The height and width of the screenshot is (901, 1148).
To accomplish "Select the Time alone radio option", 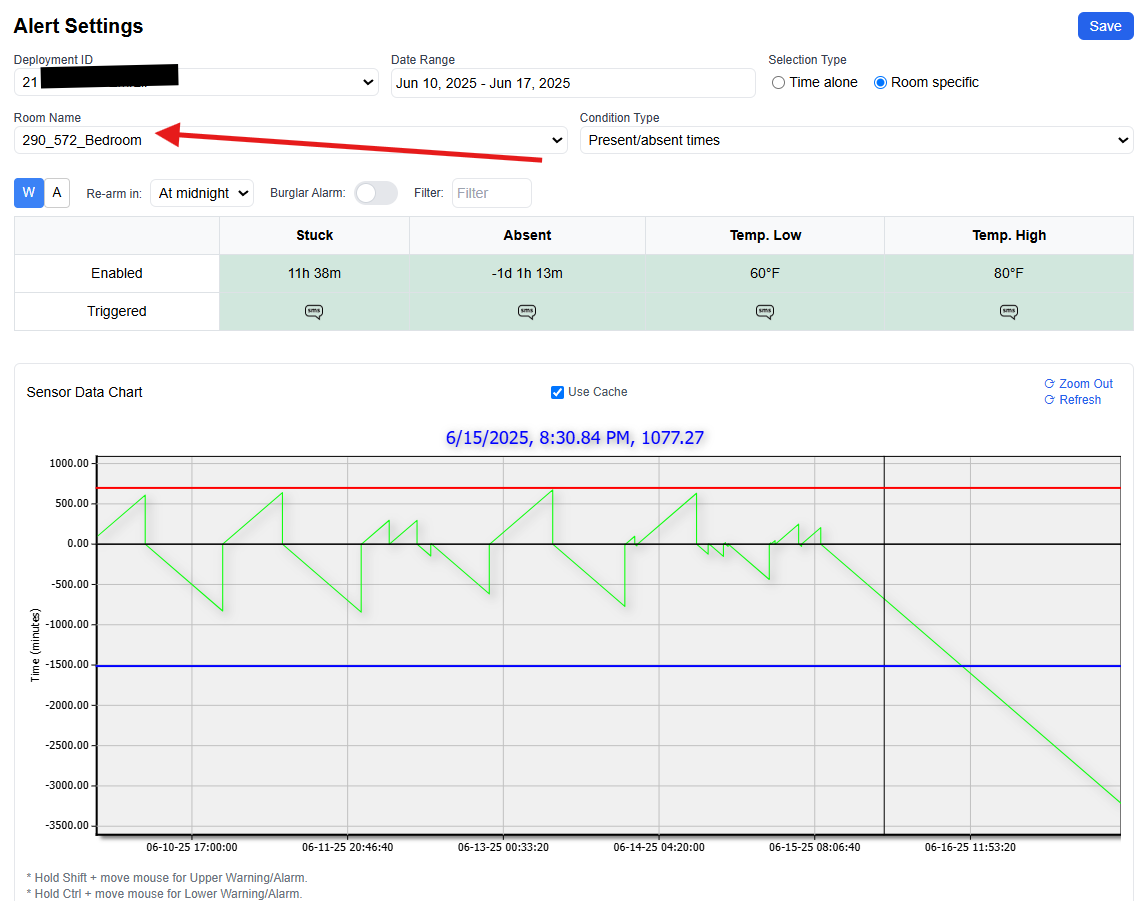I will [779, 83].
